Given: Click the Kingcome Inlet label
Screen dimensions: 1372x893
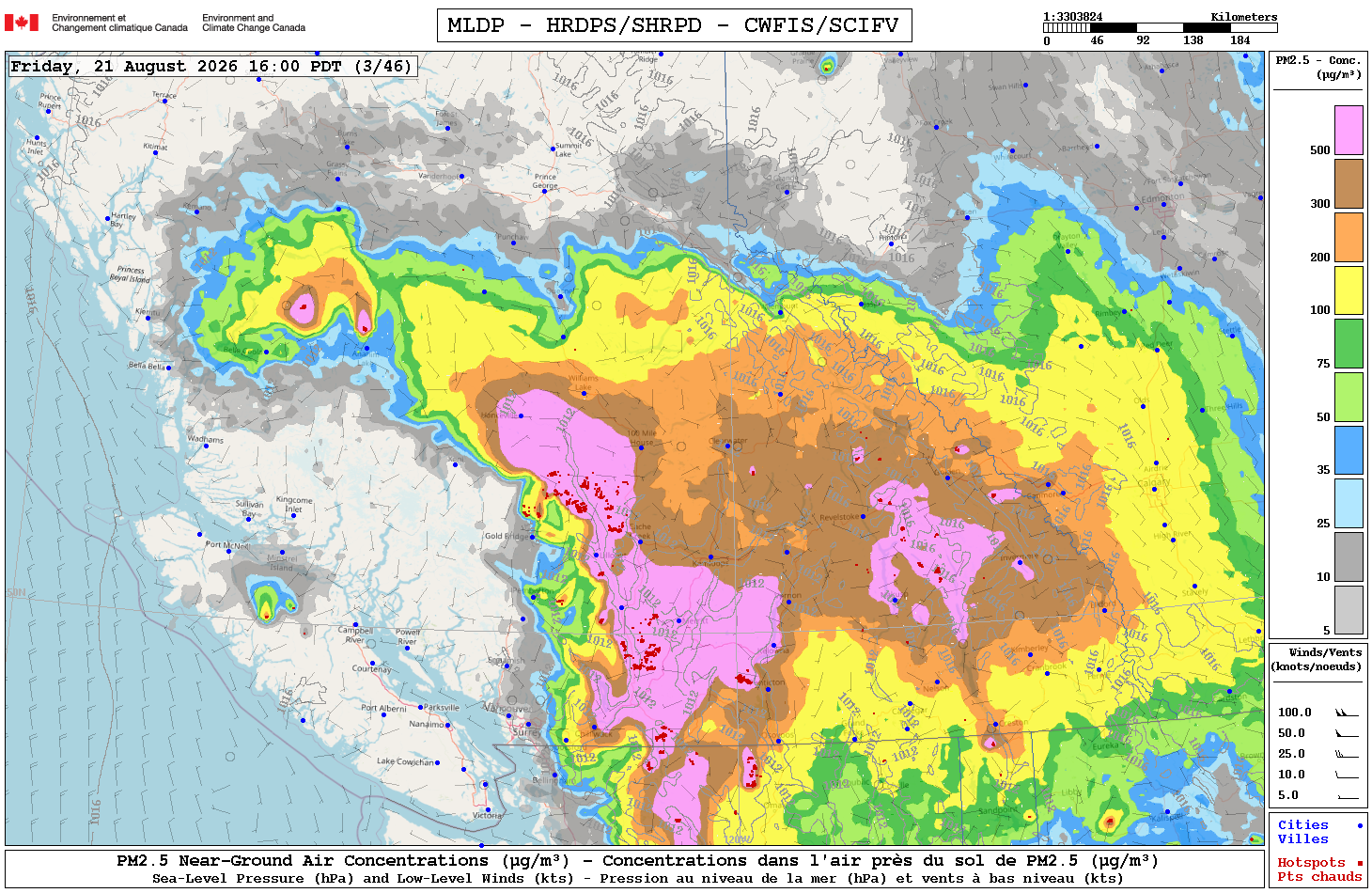Looking at the screenshot, I should click(294, 505).
